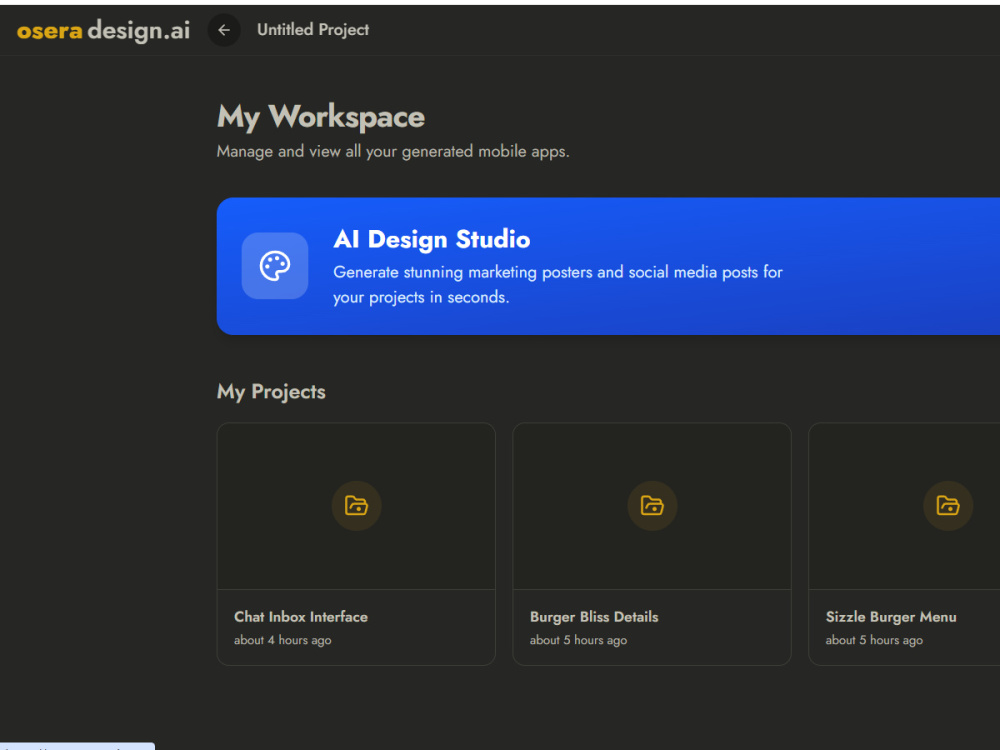Click the My Workspace heading
The height and width of the screenshot is (750, 1000).
[321, 117]
